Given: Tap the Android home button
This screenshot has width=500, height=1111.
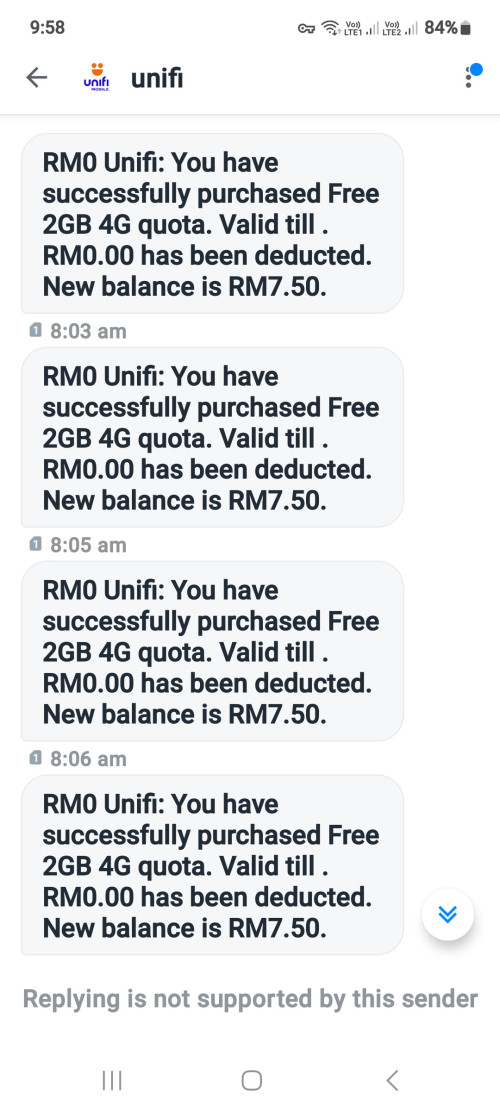Looking at the screenshot, I should (x=251, y=1080).
